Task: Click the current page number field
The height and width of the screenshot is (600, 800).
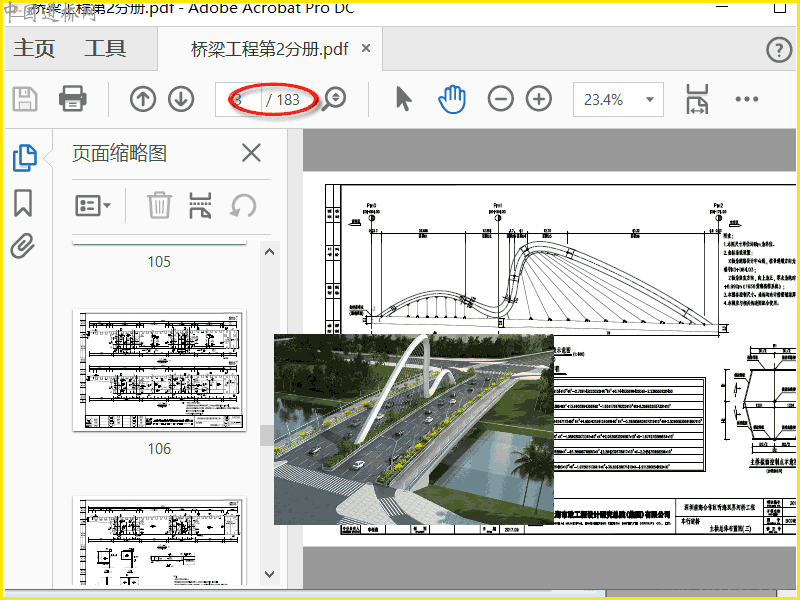Action: (x=238, y=99)
